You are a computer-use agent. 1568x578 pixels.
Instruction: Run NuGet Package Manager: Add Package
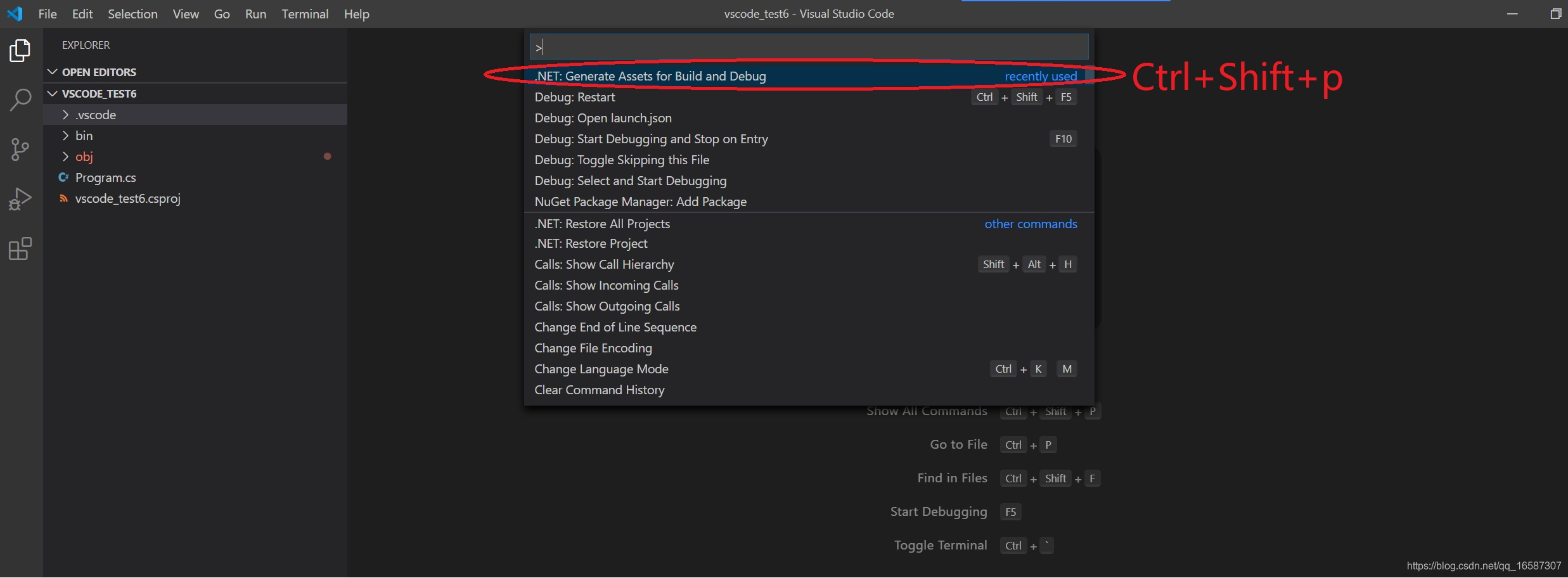(809, 202)
